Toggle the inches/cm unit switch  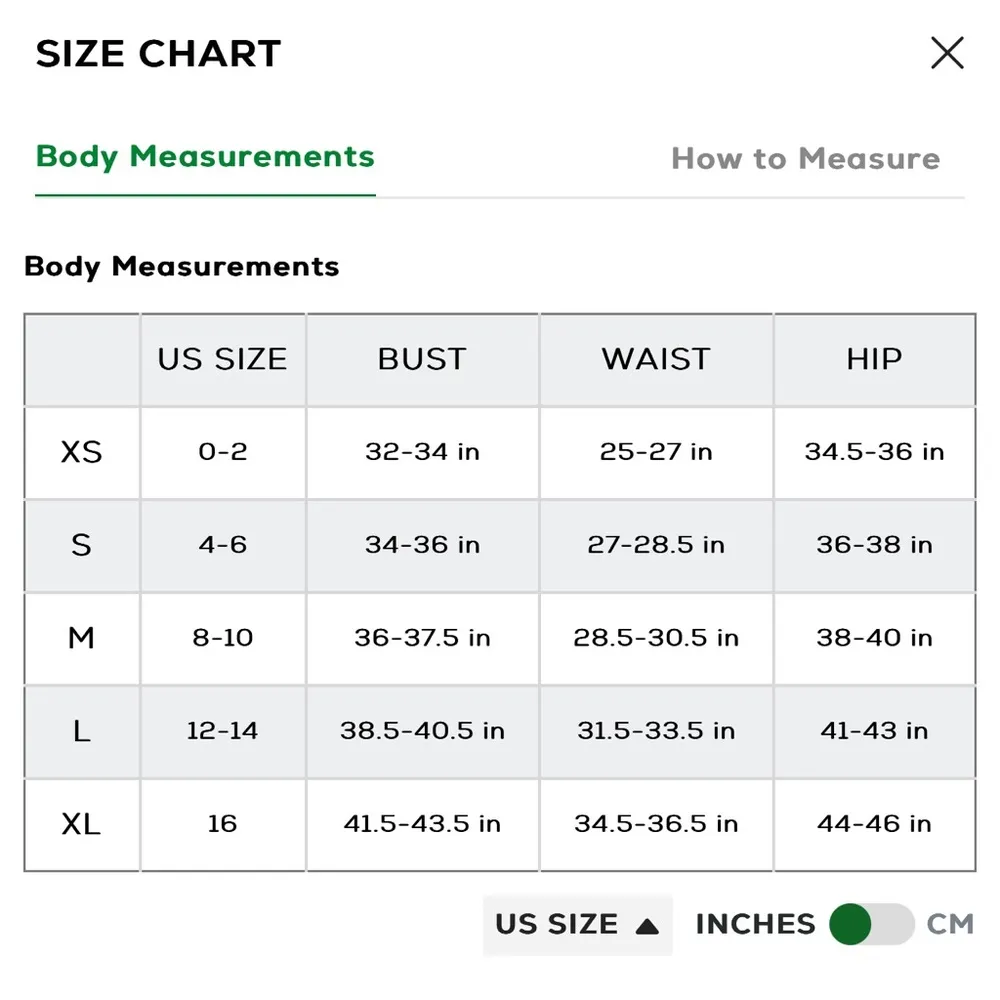(x=871, y=924)
